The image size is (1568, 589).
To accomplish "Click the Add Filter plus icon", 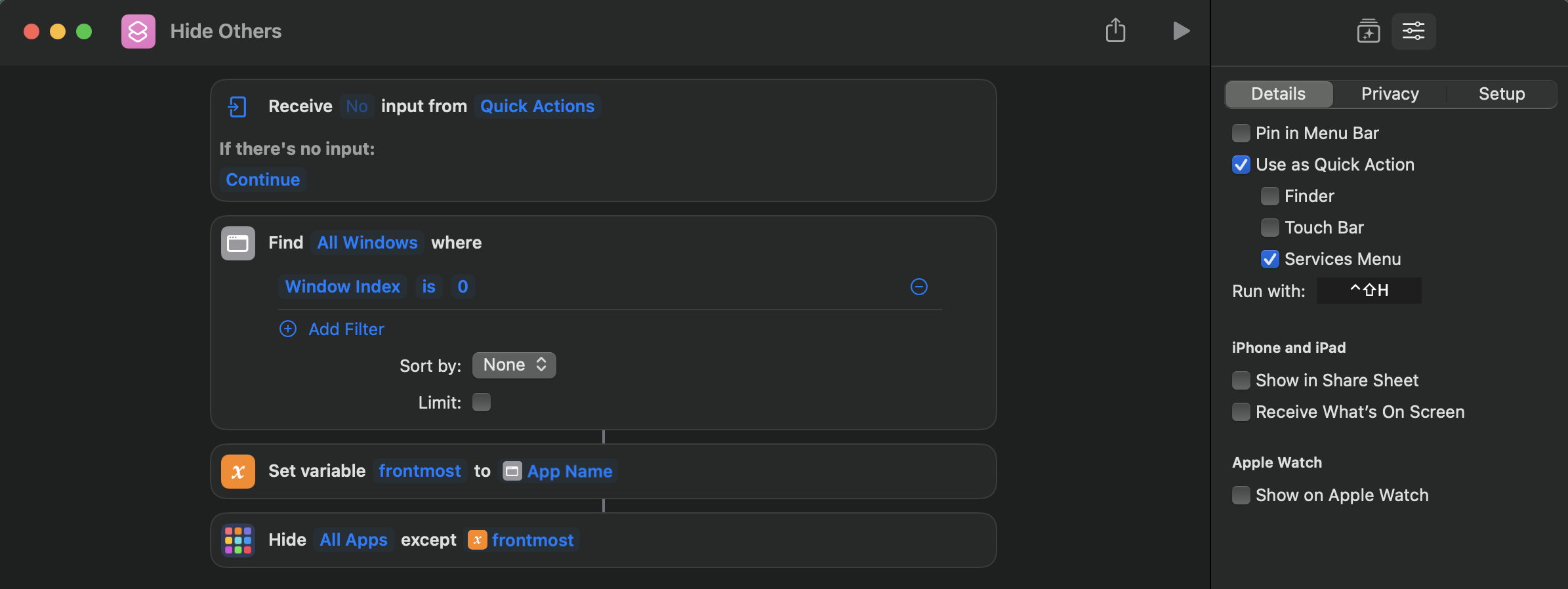I will point(288,329).
